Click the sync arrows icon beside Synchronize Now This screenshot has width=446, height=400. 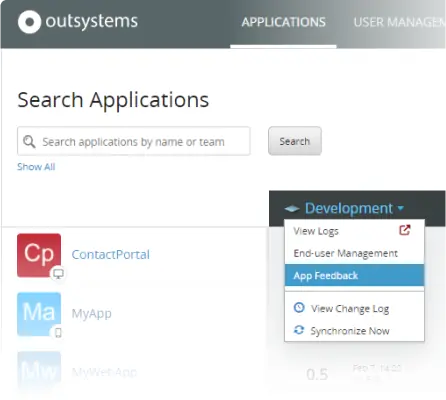299,330
